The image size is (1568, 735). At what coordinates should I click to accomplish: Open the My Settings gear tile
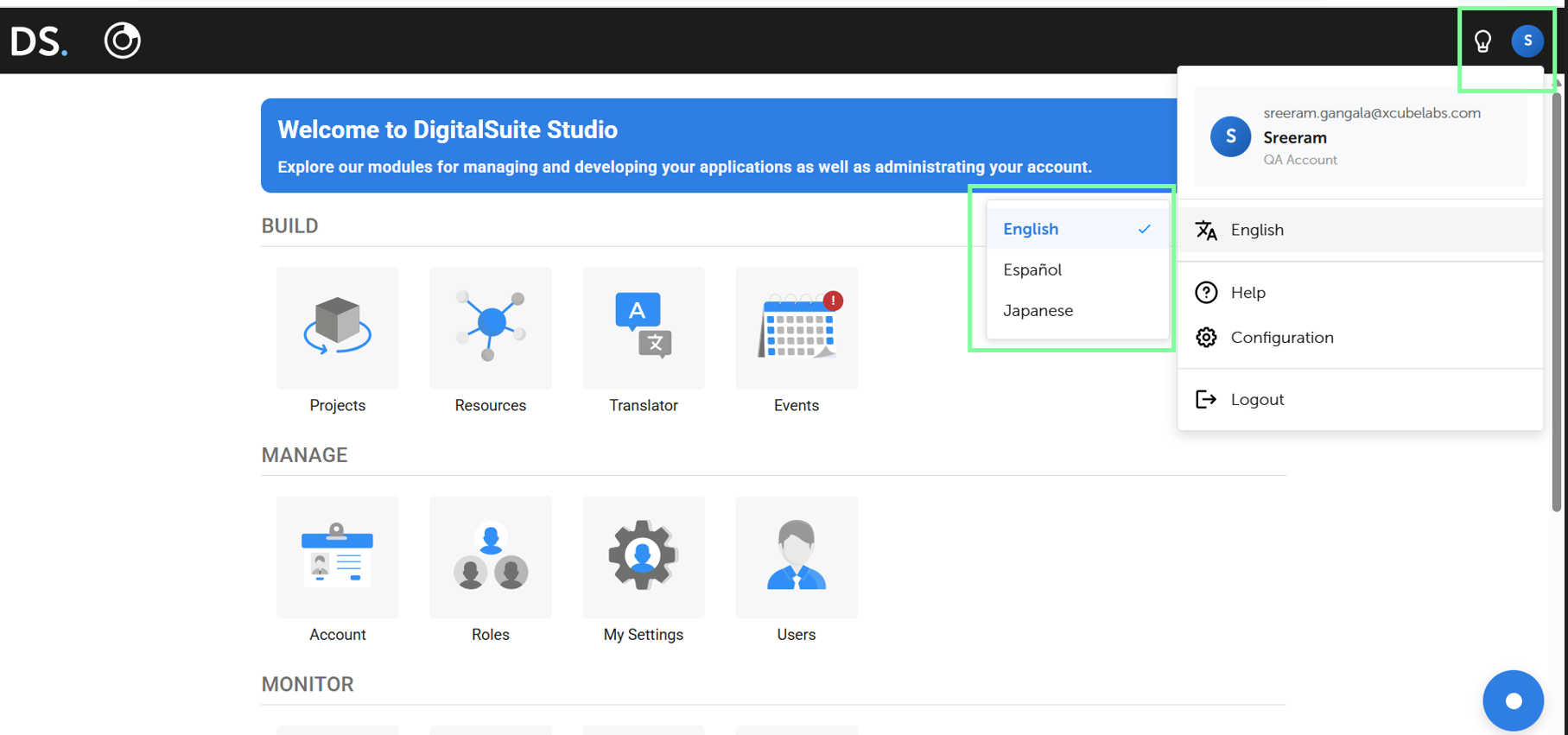pos(643,557)
